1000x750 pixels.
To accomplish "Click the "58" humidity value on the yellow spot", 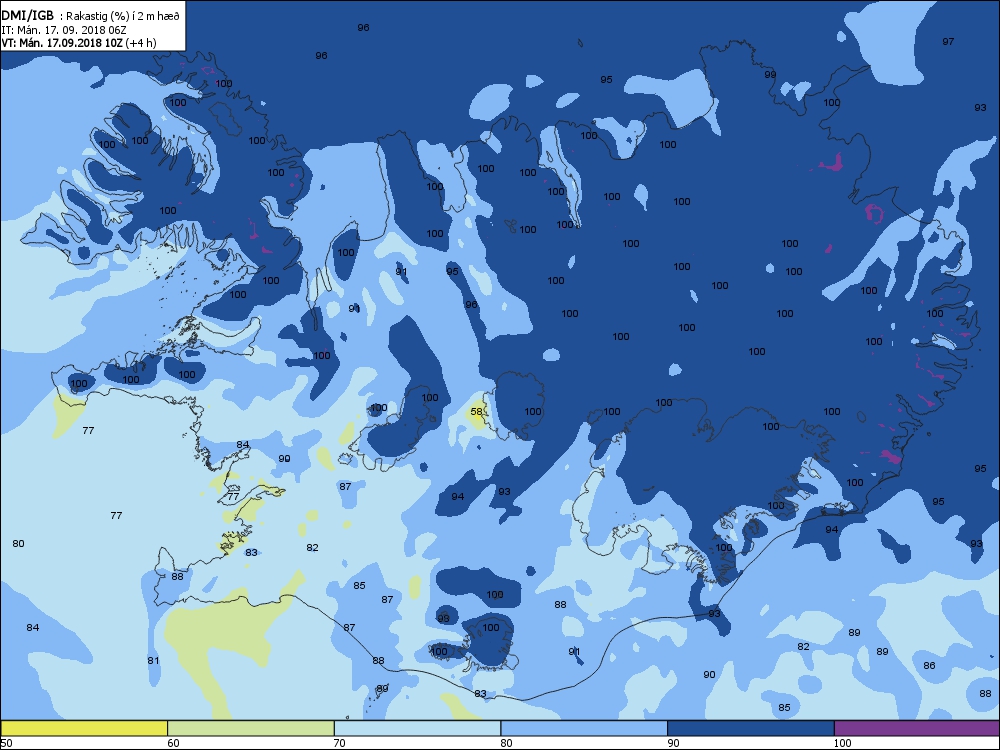I will pyautogui.click(x=476, y=412).
